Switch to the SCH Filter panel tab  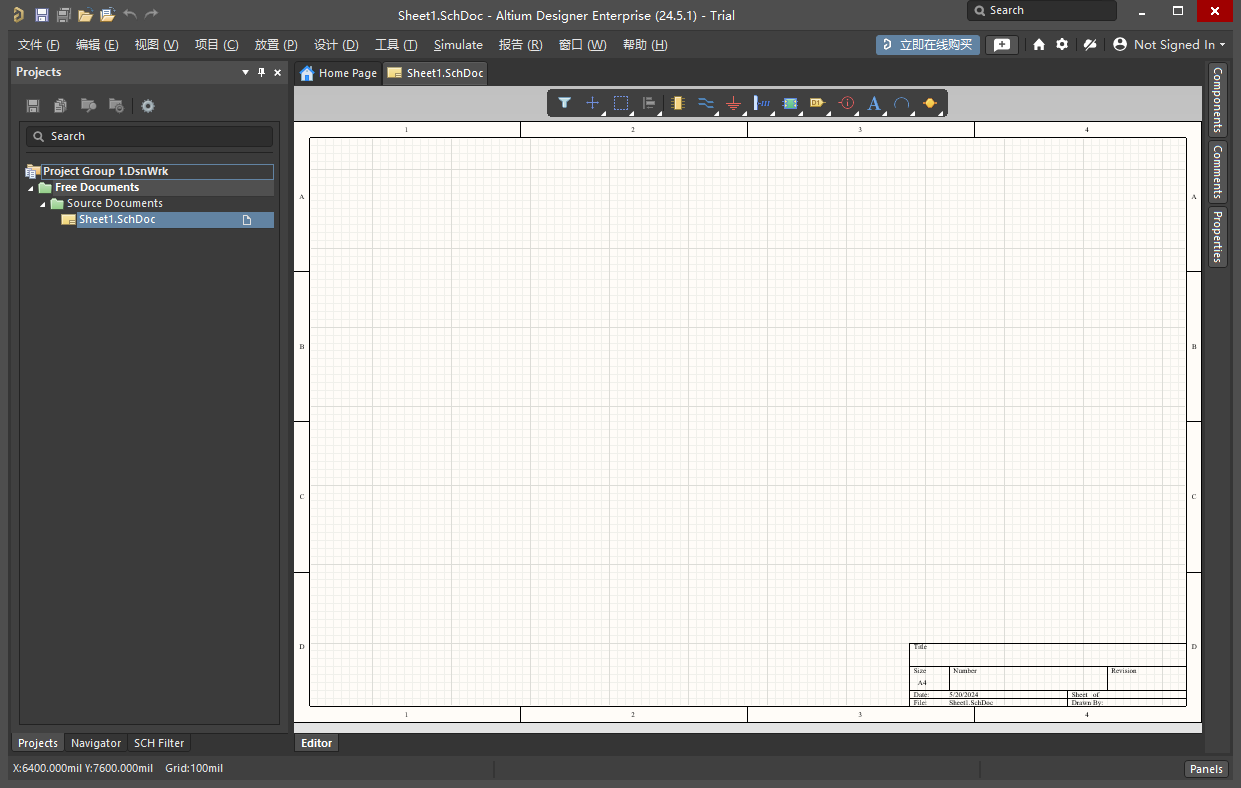[x=159, y=743]
